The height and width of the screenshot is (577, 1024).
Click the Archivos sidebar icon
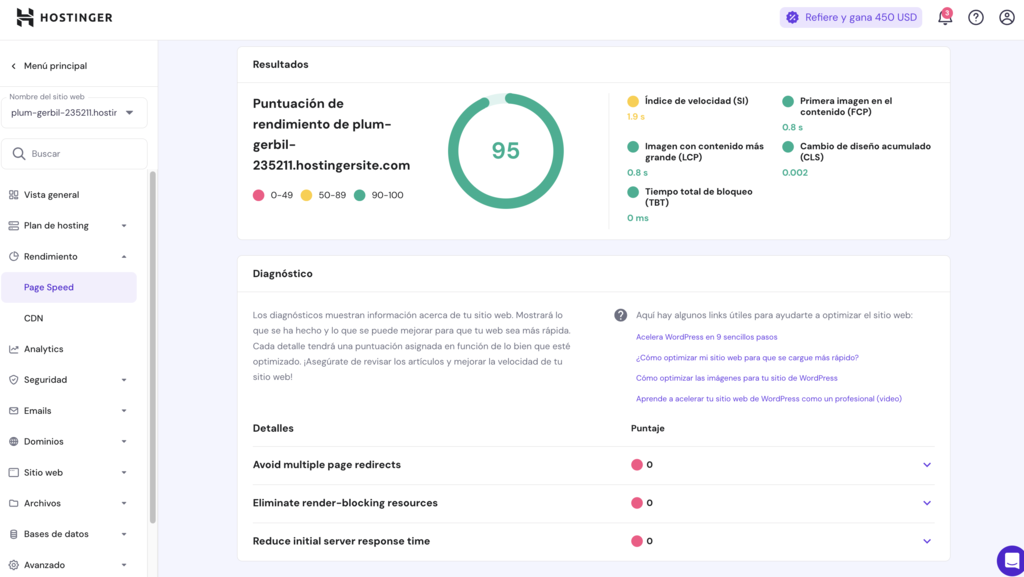[x=14, y=502]
